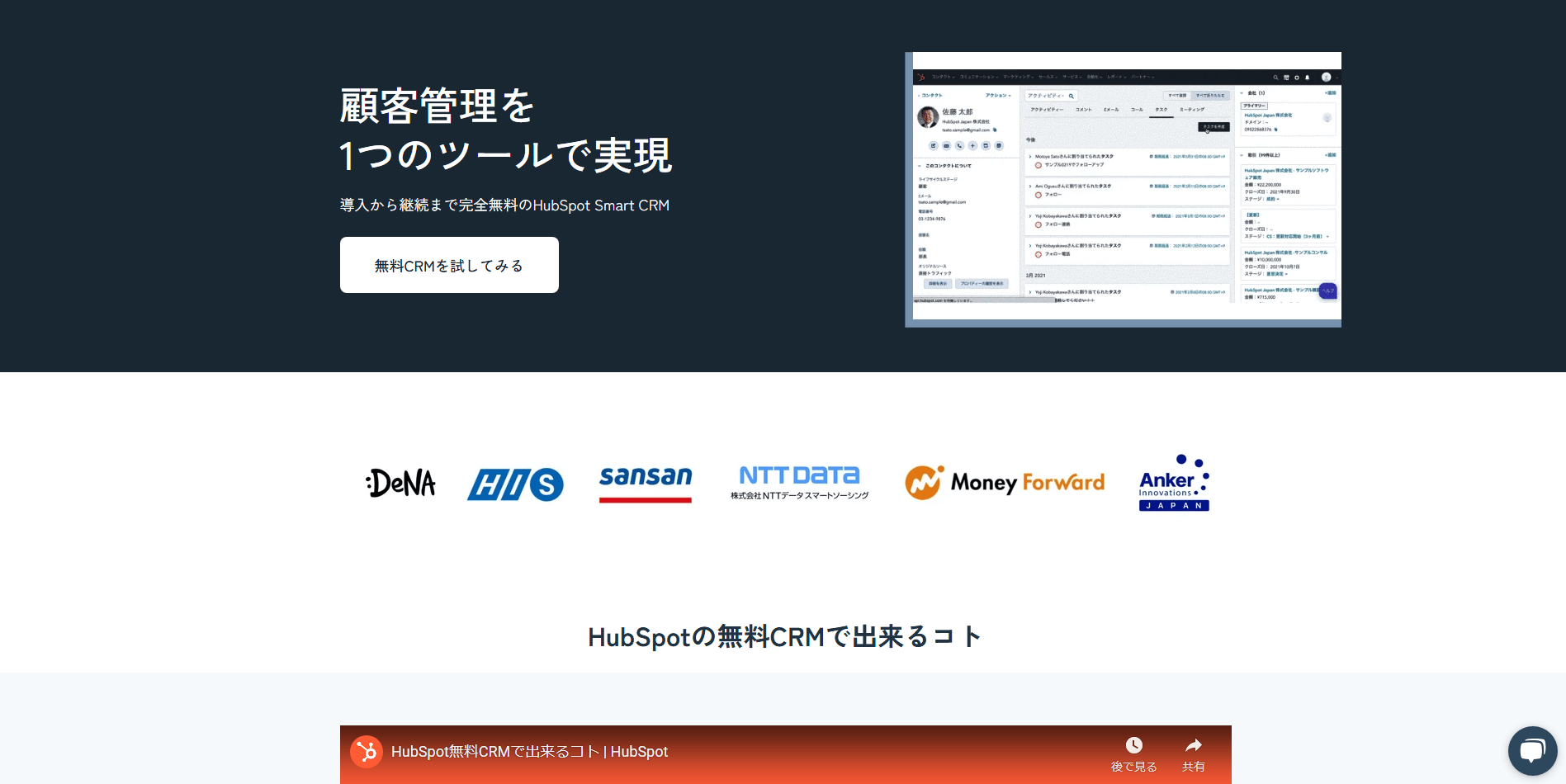
Task: Open the HubSpot channel icon in video
Action: (x=367, y=752)
